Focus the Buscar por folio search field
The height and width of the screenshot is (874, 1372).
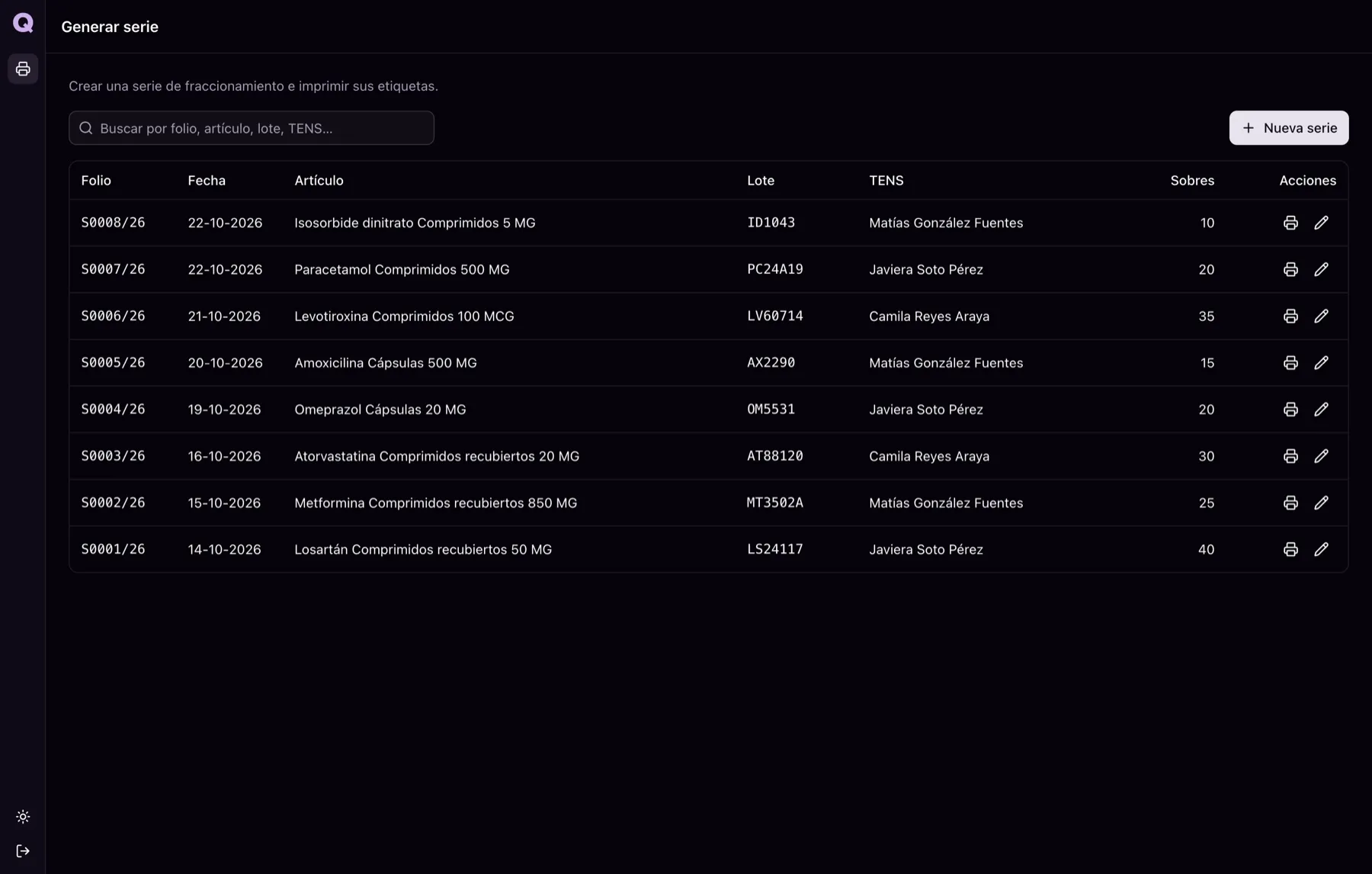[x=252, y=128]
